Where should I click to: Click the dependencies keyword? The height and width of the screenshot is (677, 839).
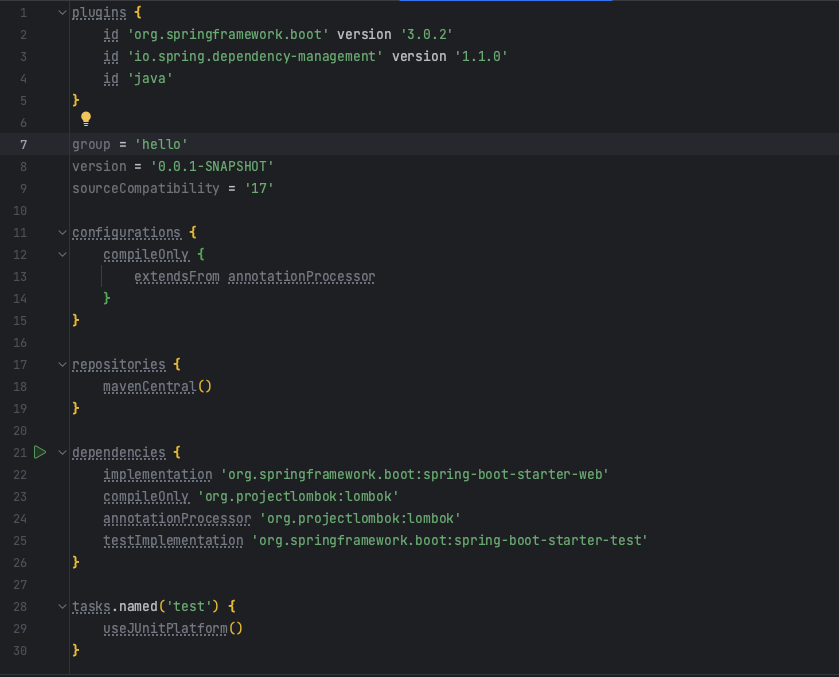click(119, 452)
